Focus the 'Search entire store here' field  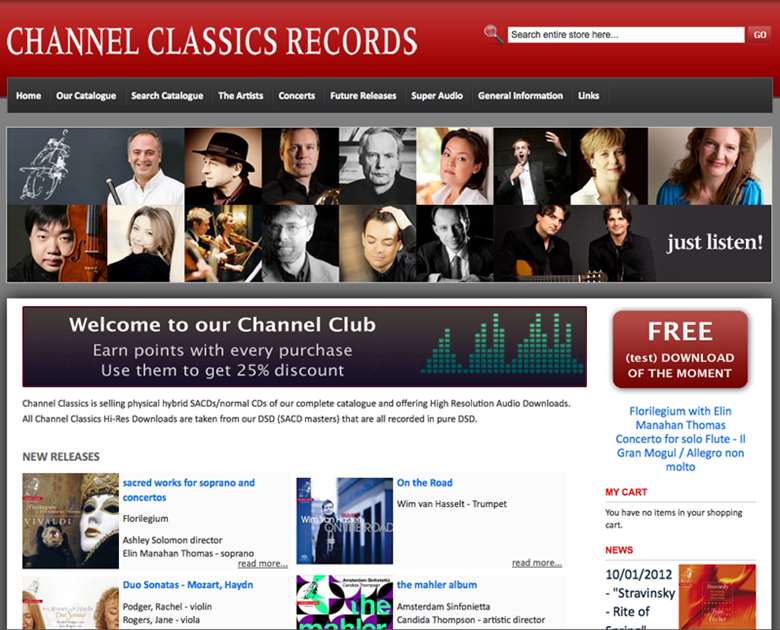626,35
